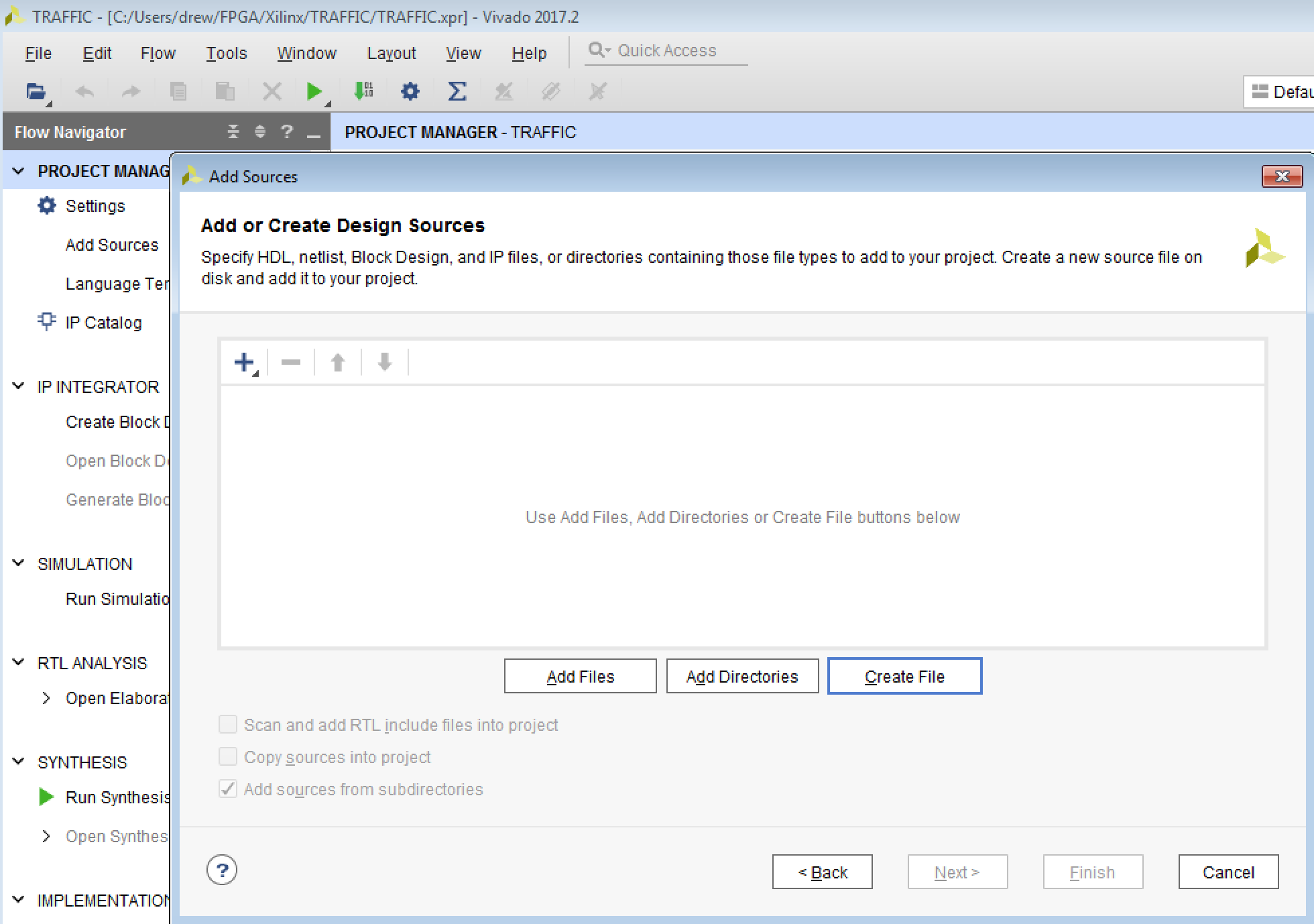Viewport: 1314px width, 924px height.
Task: Click the plus add-source icon
Action: (245, 363)
